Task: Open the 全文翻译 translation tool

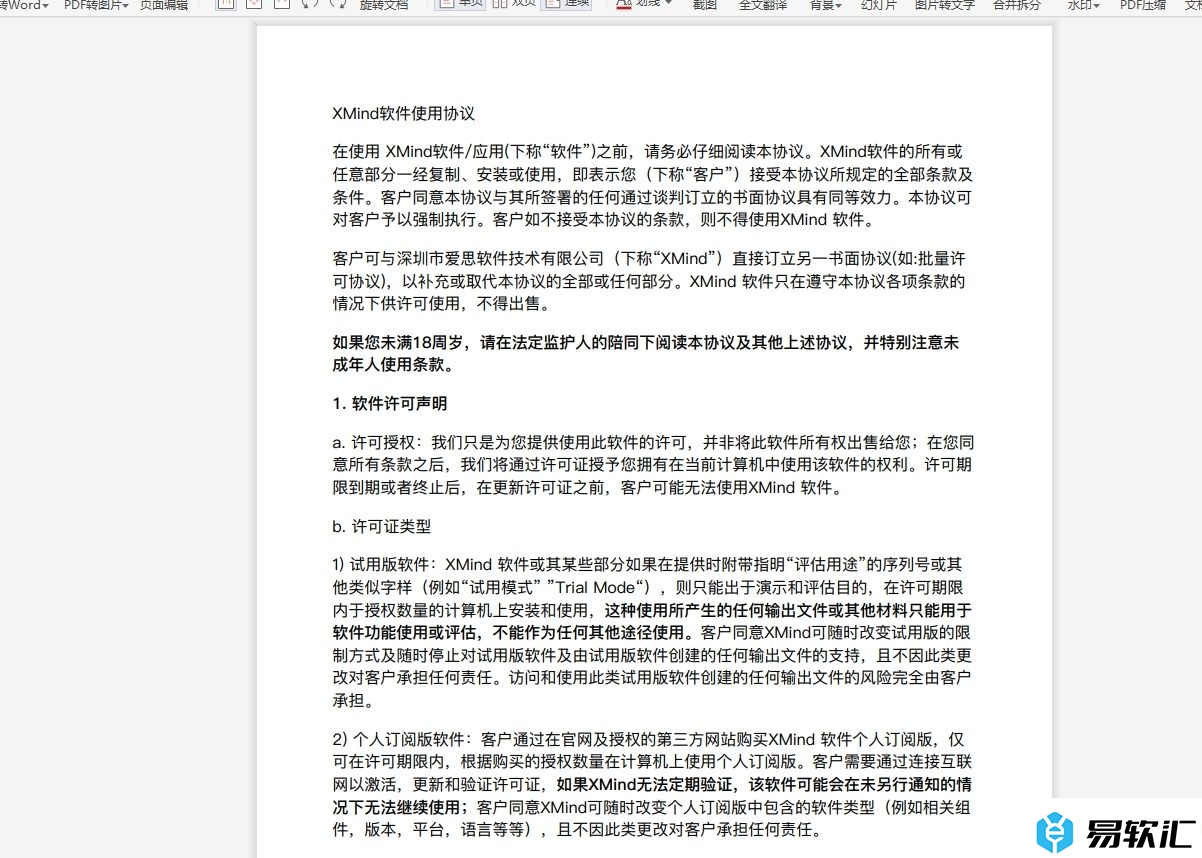Action: coord(762,5)
